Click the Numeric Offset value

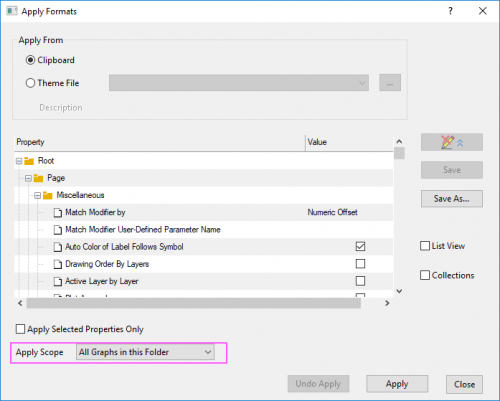(x=332, y=212)
